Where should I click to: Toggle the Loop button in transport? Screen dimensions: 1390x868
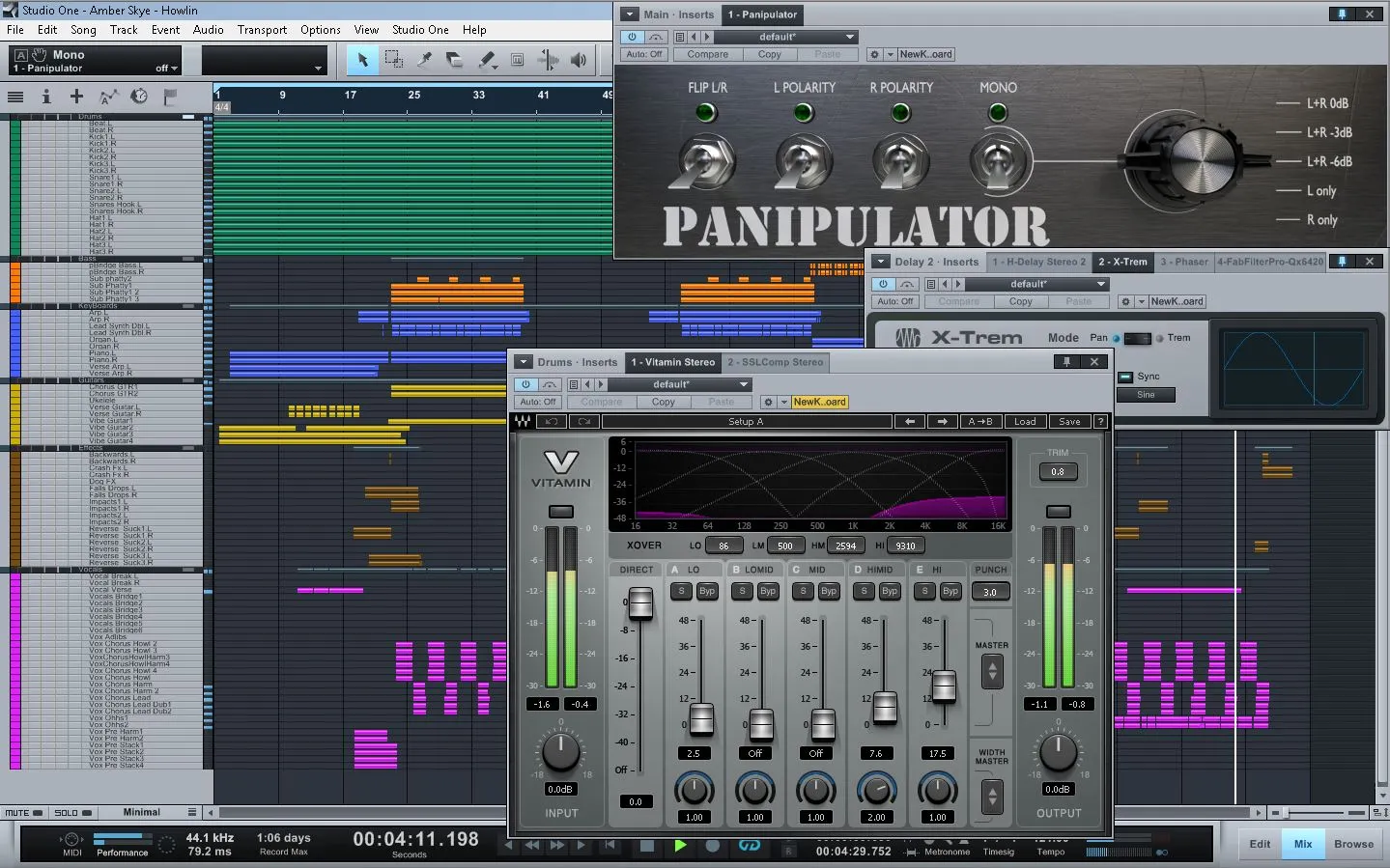tap(750, 846)
